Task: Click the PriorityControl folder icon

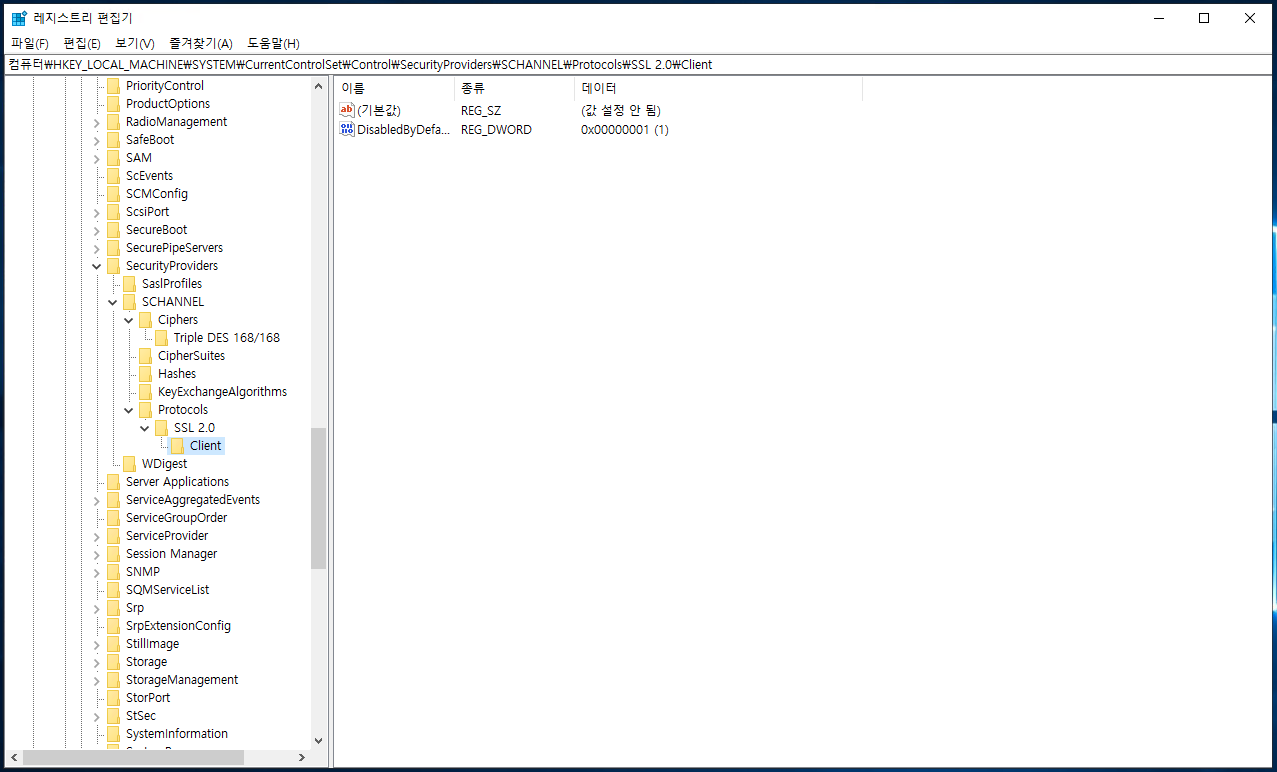Action: [113, 86]
